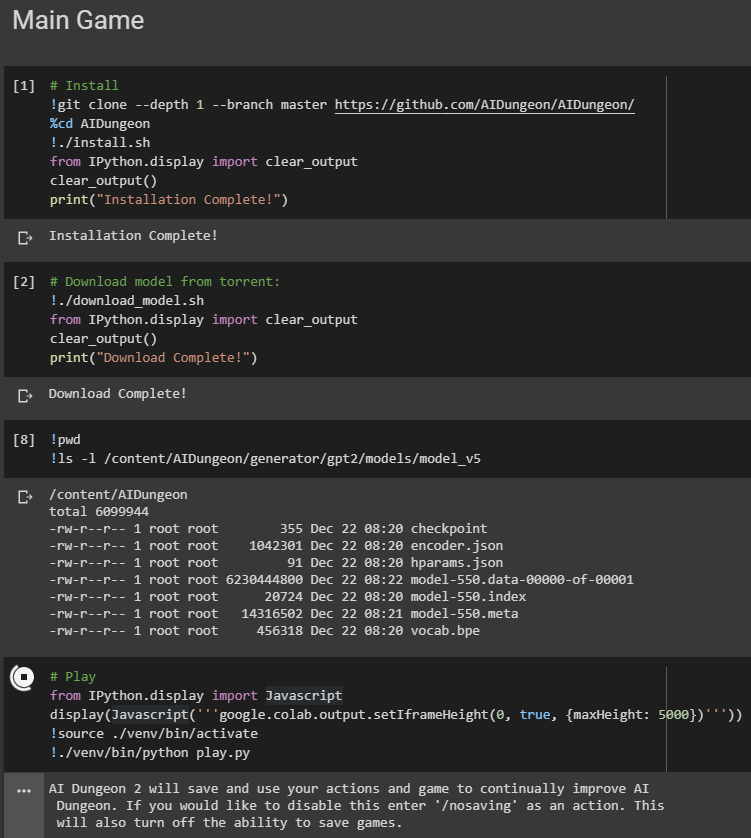Clear output icon next to Download Complete
The image size is (751, 838).
25,395
